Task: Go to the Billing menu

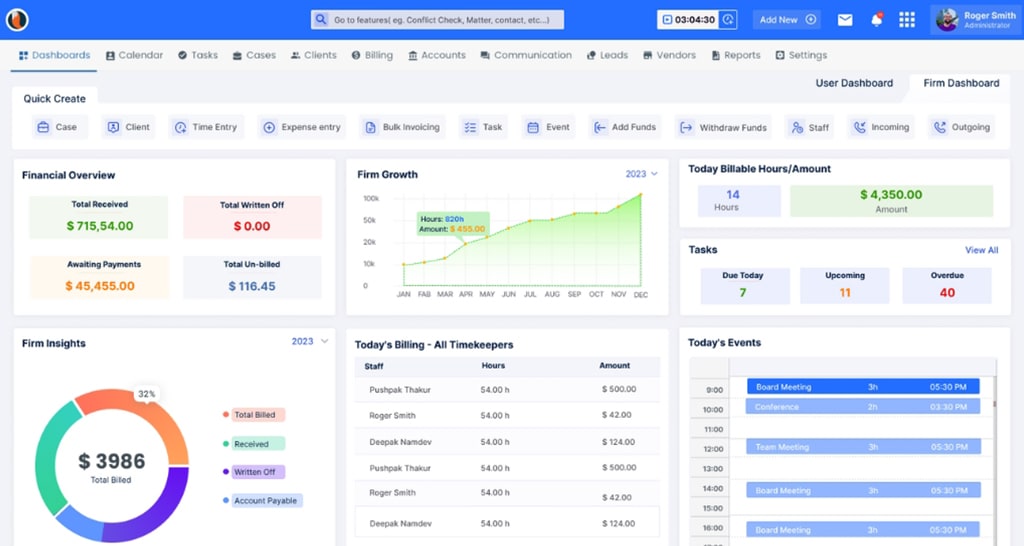Action: pyautogui.click(x=372, y=55)
